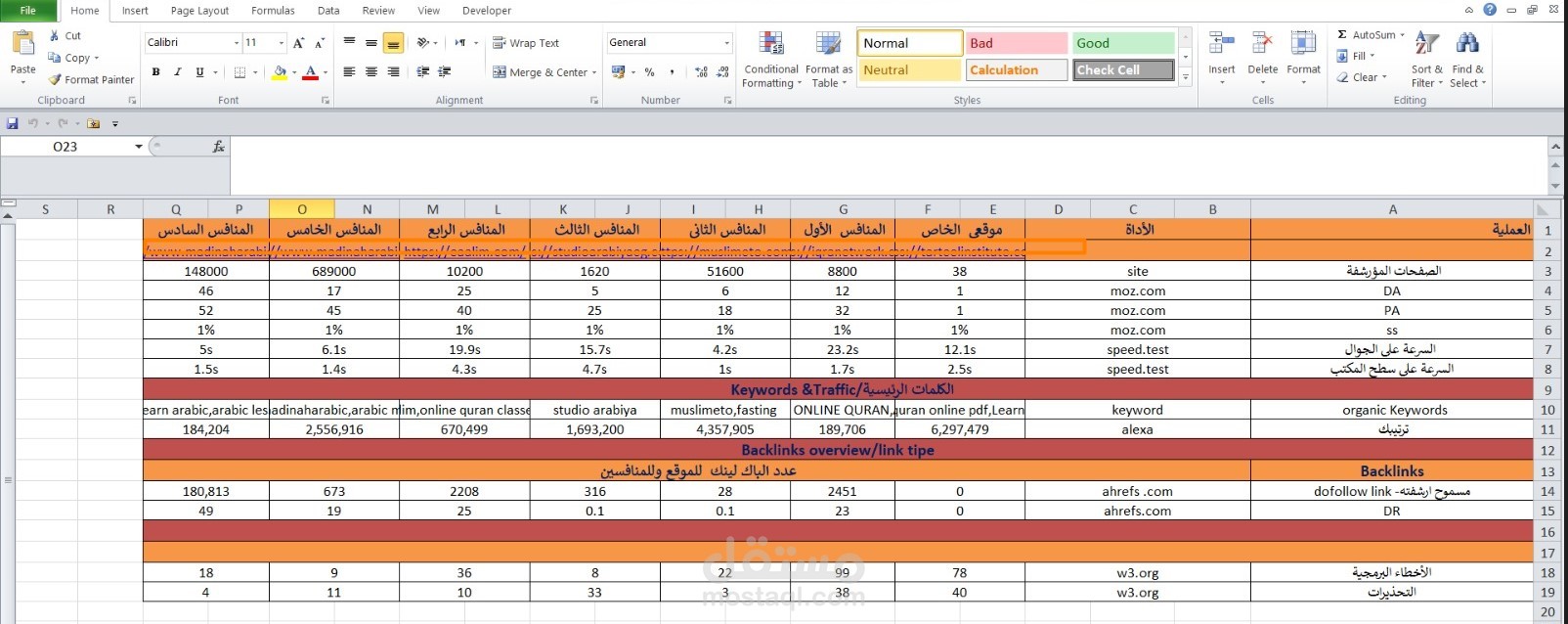Screen dimensions: 1568x624
Task: Switch to the Data tab
Action: (328, 11)
